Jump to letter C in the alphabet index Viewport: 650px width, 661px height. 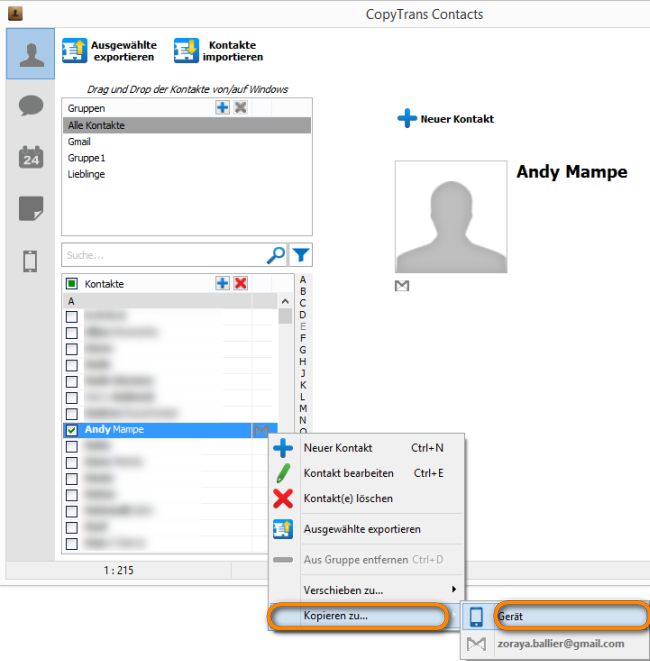point(303,303)
